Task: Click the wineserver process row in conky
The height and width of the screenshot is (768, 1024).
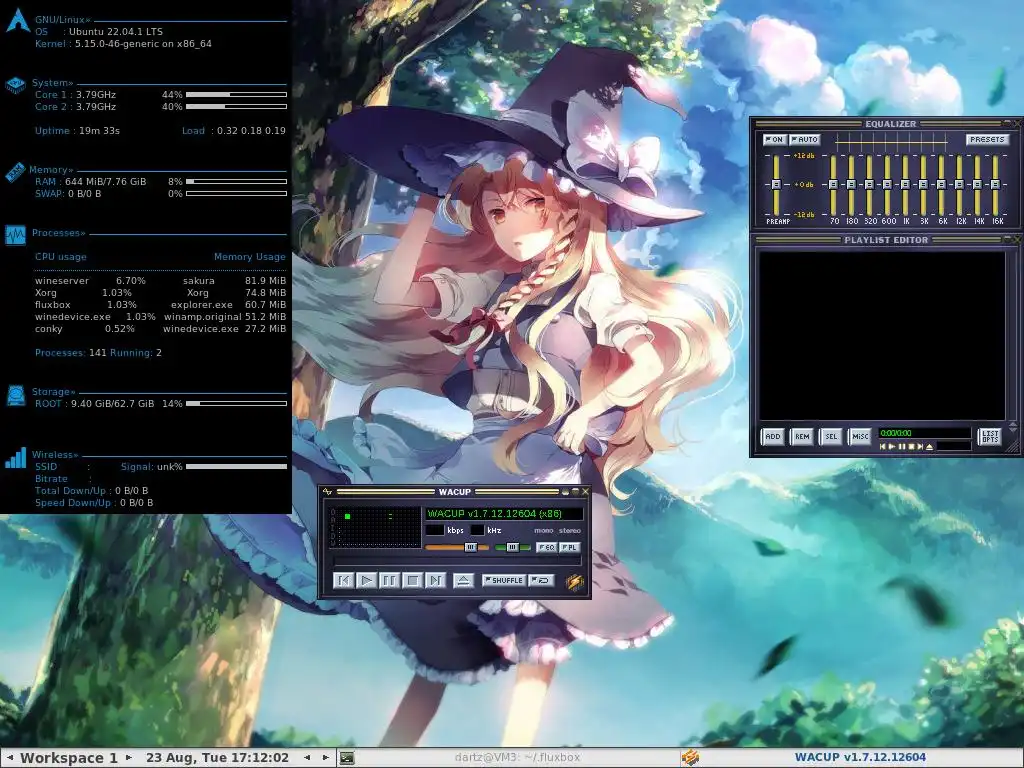Action: coord(161,281)
